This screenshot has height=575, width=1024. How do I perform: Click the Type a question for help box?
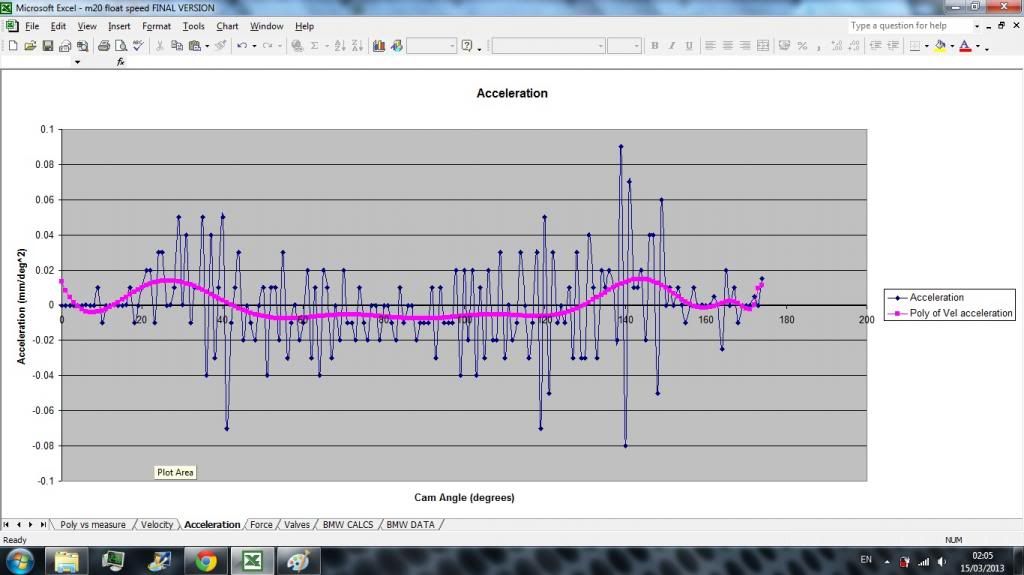[908, 26]
